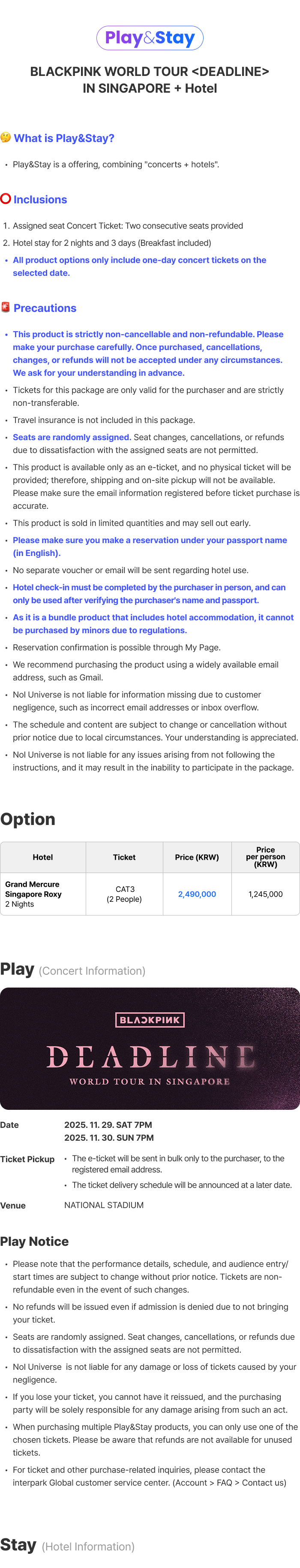Click the CAT3 (2 People) ticket cell
Image resolution: width=300 pixels, height=1568 pixels.
[124, 894]
